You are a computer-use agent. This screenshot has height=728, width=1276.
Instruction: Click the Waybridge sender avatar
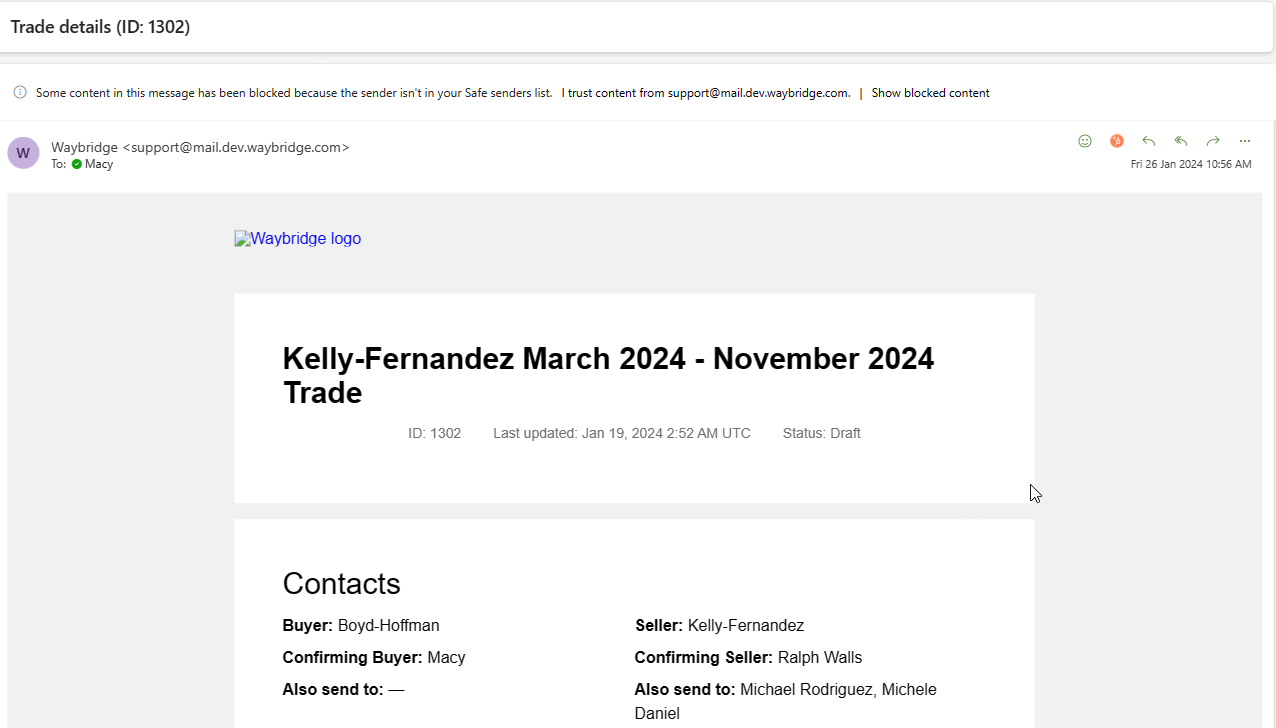[x=23, y=153]
